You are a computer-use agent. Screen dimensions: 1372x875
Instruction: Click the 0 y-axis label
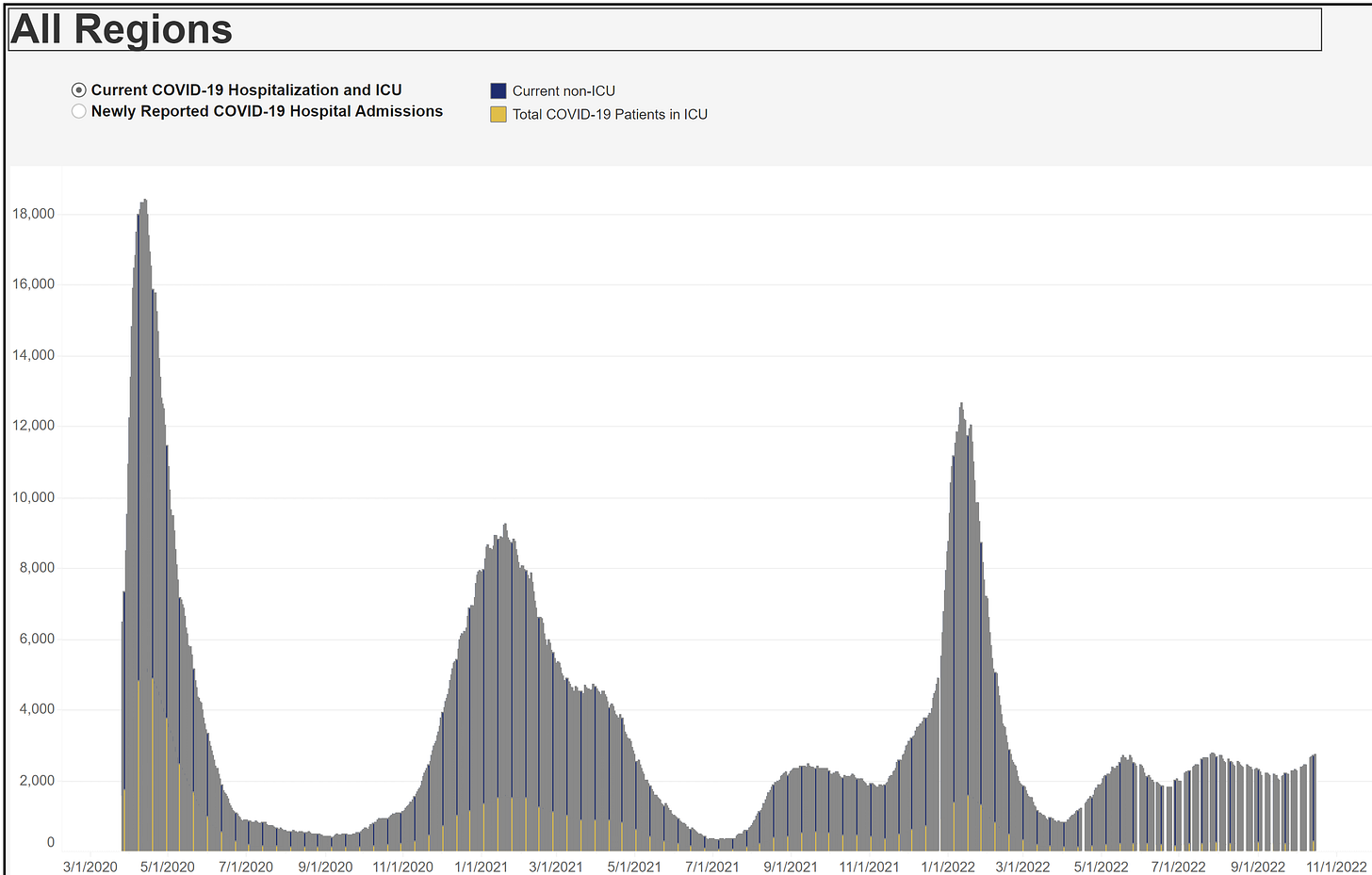pos(51,843)
